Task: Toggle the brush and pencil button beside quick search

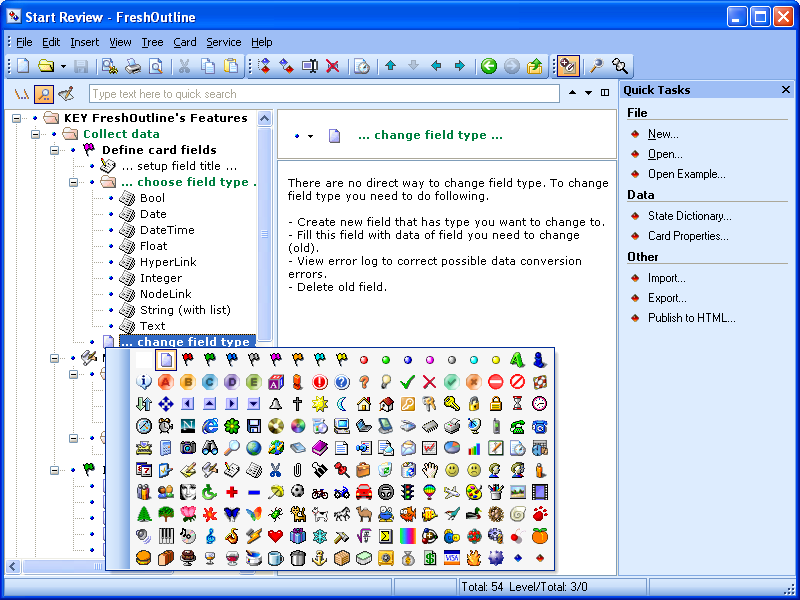Action: tap(66, 94)
